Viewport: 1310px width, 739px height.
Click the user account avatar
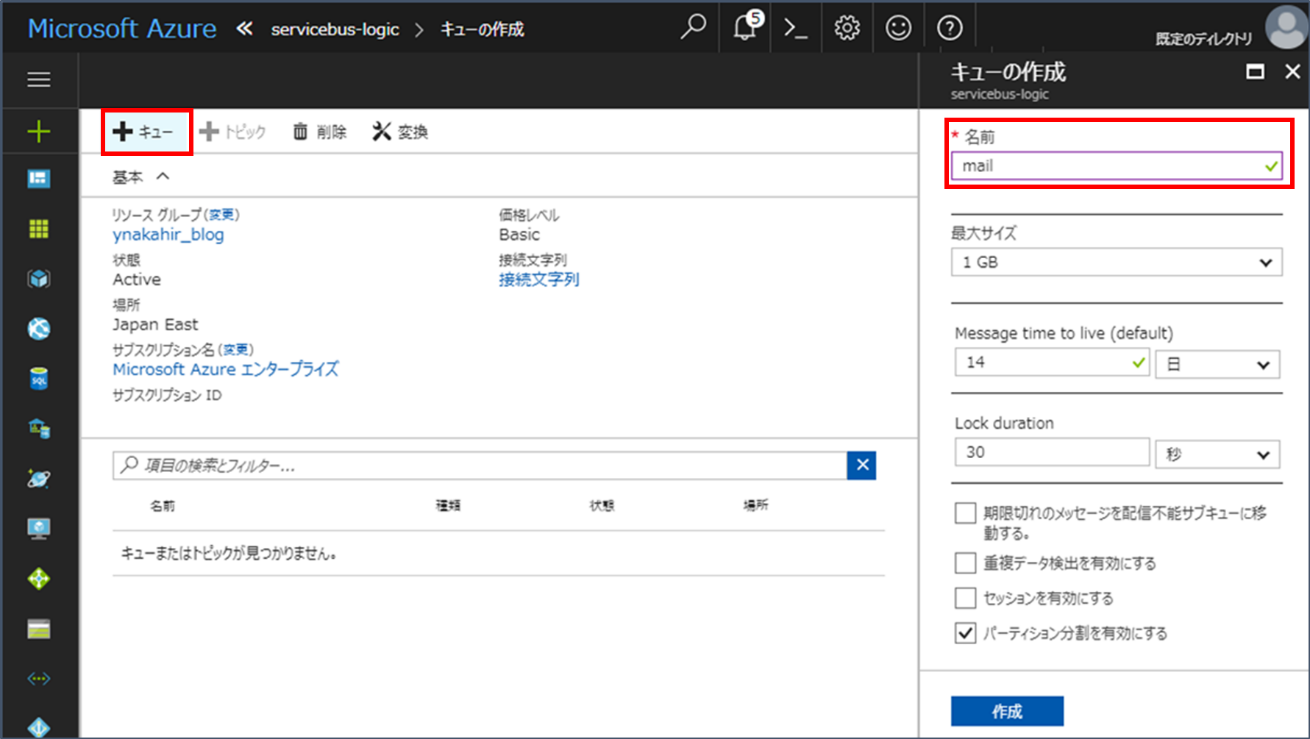pos(1286,27)
